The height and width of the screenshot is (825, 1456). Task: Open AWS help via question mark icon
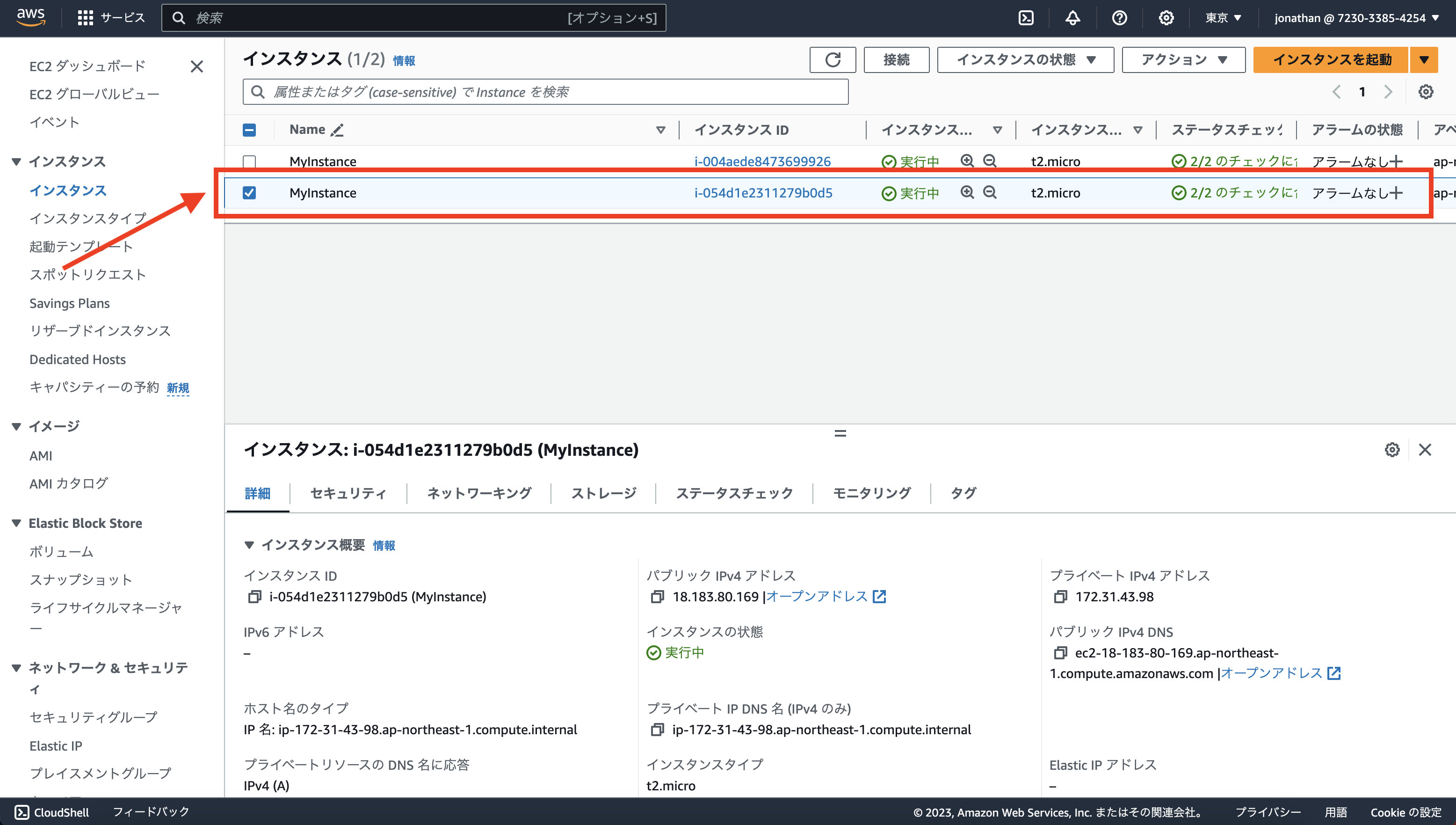(1119, 18)
